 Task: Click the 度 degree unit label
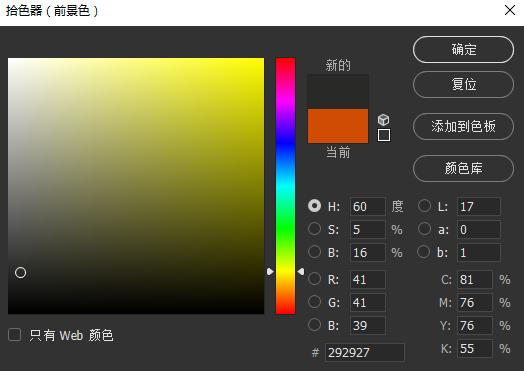click(397, 206)
